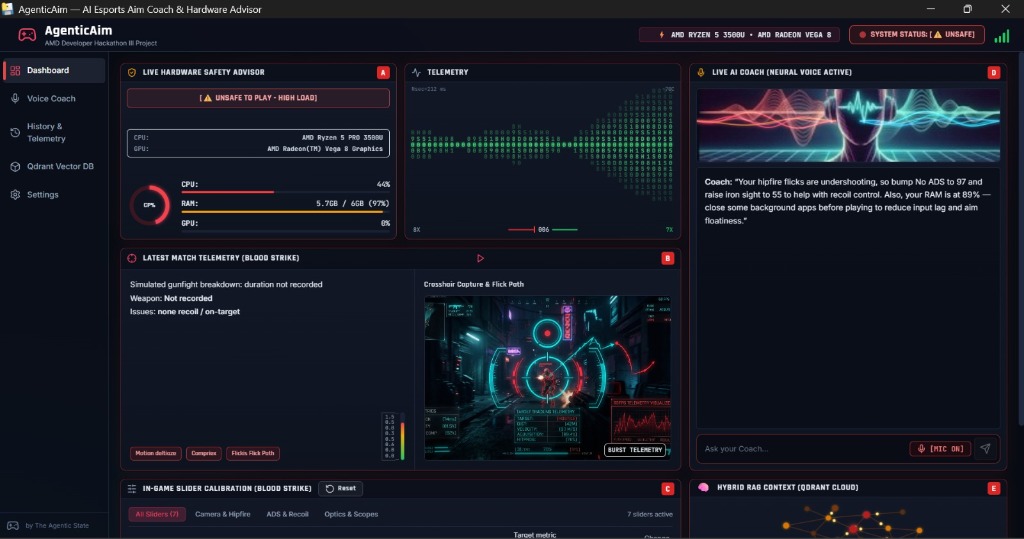Click the AgenticAim gamepad logo
The image size is (1024, 539).
[x=27, y=35]
